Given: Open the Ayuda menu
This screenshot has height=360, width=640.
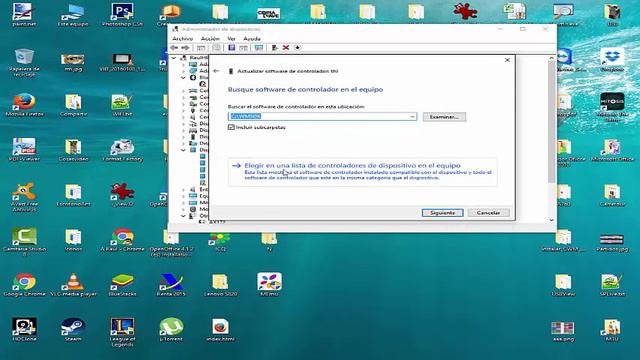Looking at the screenshot, I should 252,39.
